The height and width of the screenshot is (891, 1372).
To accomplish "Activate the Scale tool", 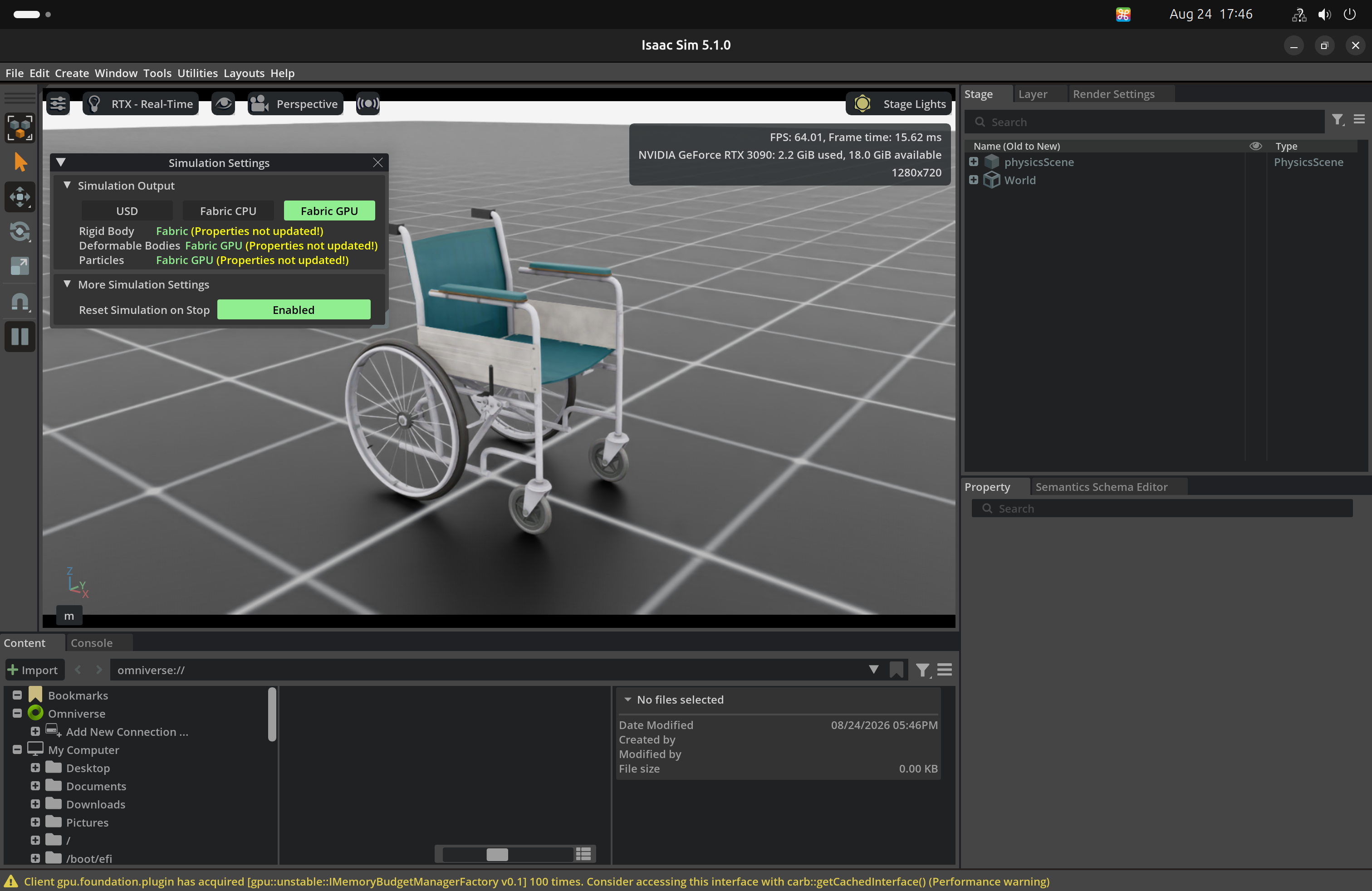I will coord(20,266).
